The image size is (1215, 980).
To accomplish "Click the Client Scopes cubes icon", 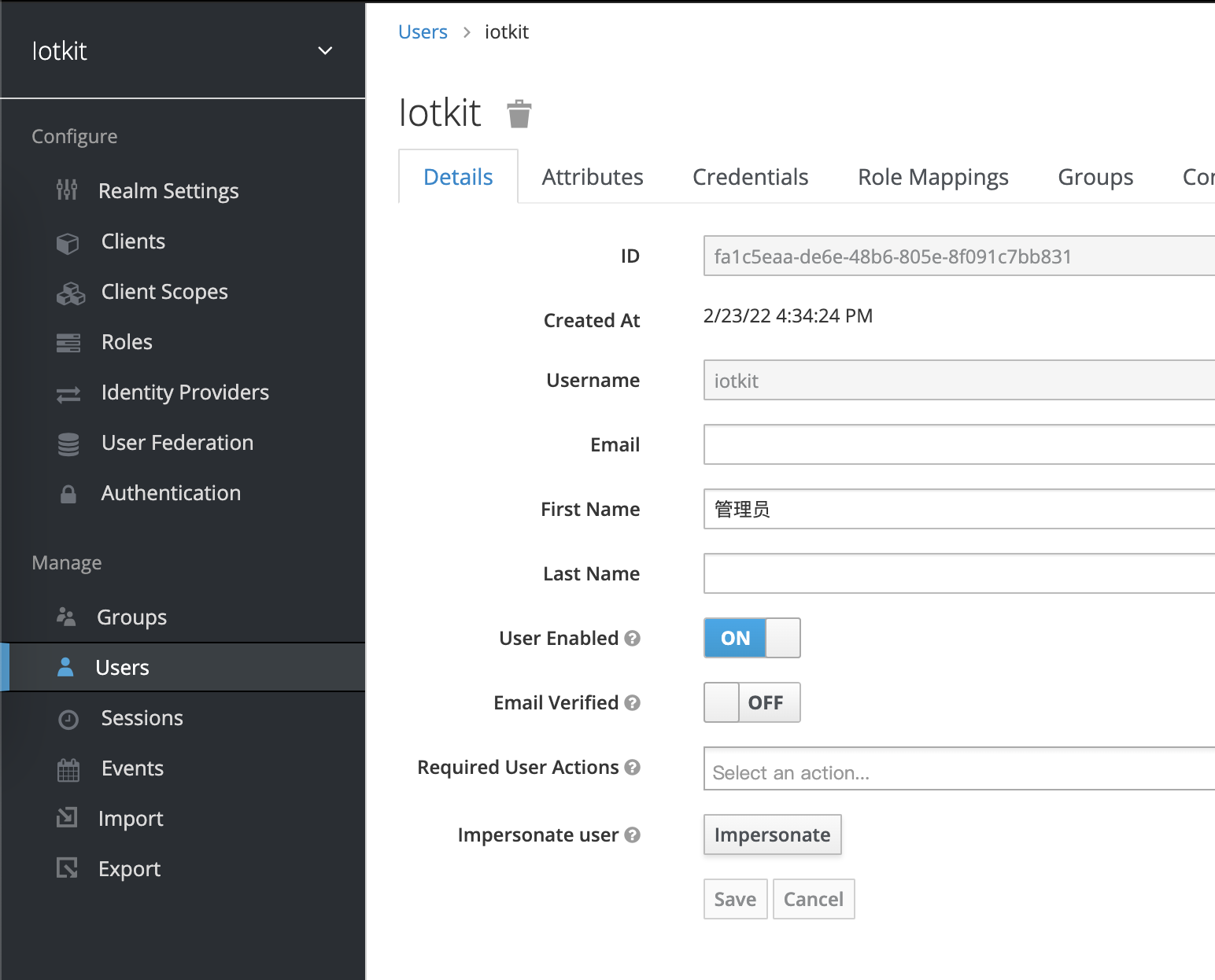I will pos(70,293).
